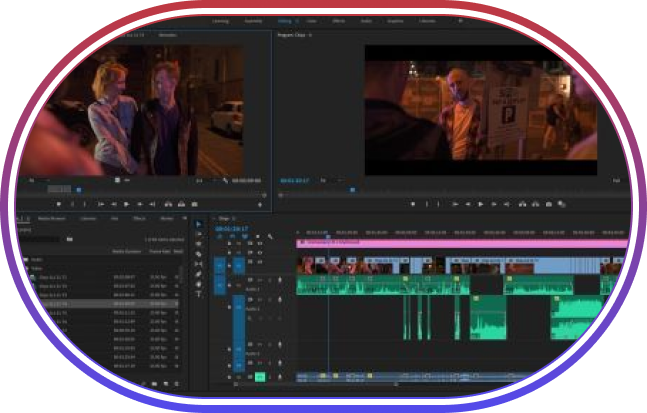Screen dimensions: 647x413
Task: Go to In point in Program monitor
Action: (x=455, y=204)
